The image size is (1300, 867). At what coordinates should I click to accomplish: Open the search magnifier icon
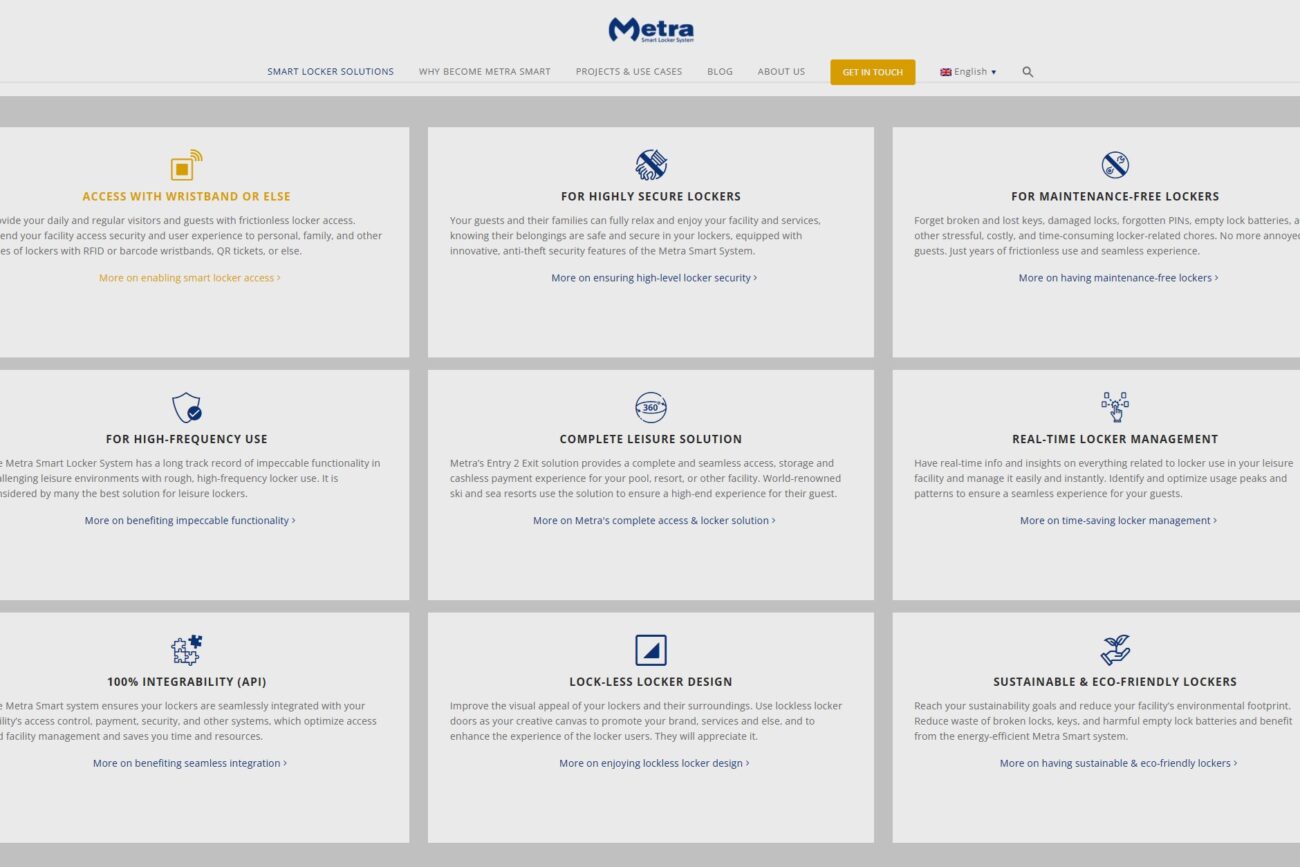(1027, 72)
